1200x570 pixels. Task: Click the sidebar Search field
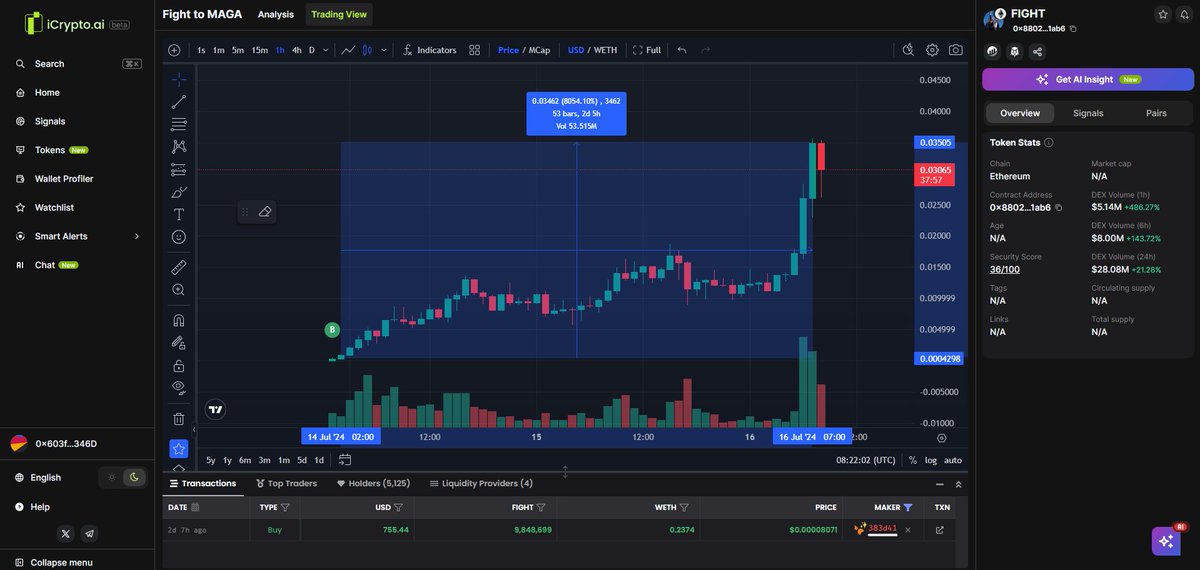pyautogui.click(x=78, y=64)
